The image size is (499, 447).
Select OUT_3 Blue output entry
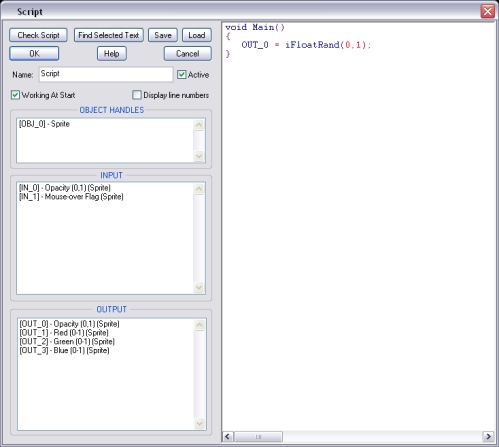(64, 351)
